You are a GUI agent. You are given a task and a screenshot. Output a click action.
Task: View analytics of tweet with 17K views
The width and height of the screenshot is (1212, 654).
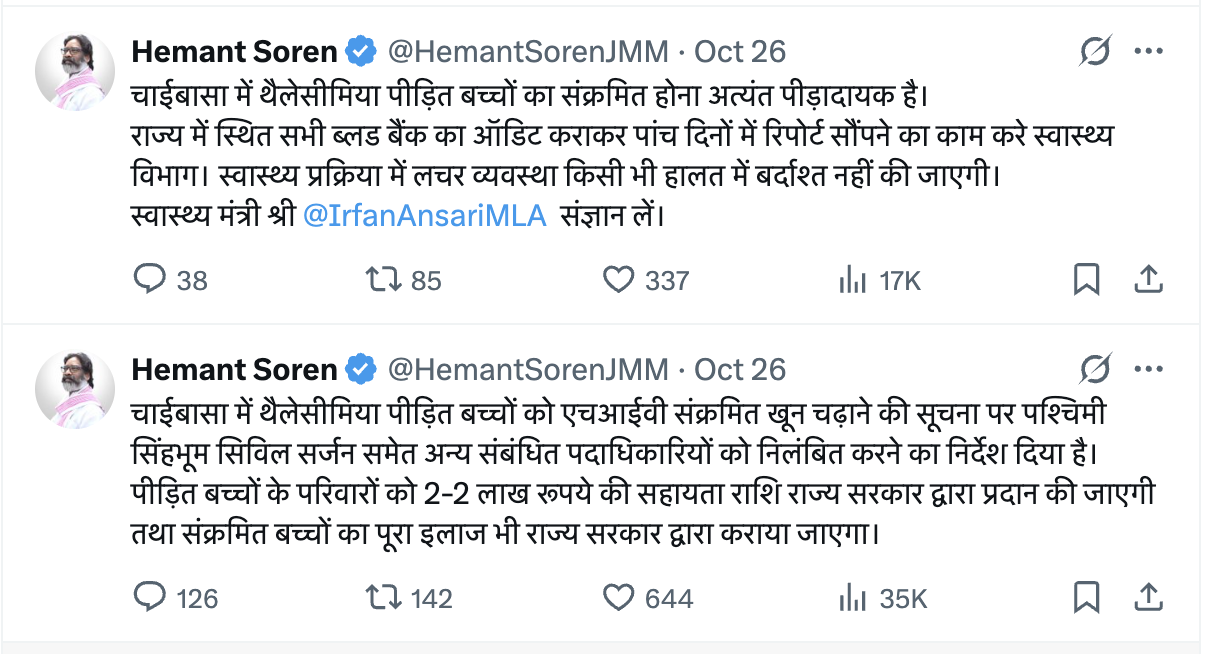tap(853, 280)
